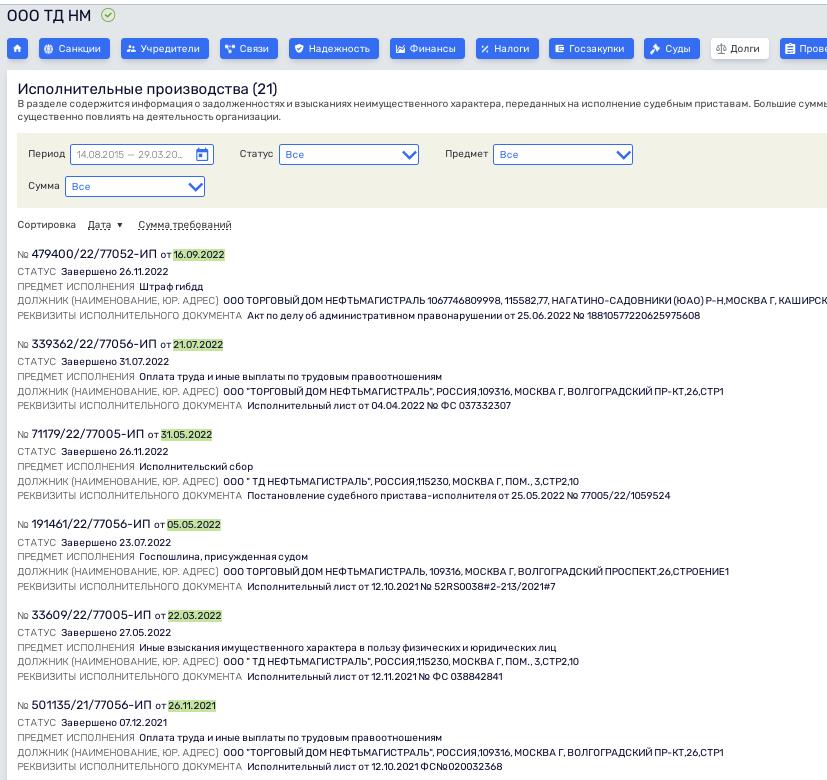Click Исполнительный лист № ФС 037332307 document text
The width and height of the screenshot is (827, 780).
click(379, 406)
